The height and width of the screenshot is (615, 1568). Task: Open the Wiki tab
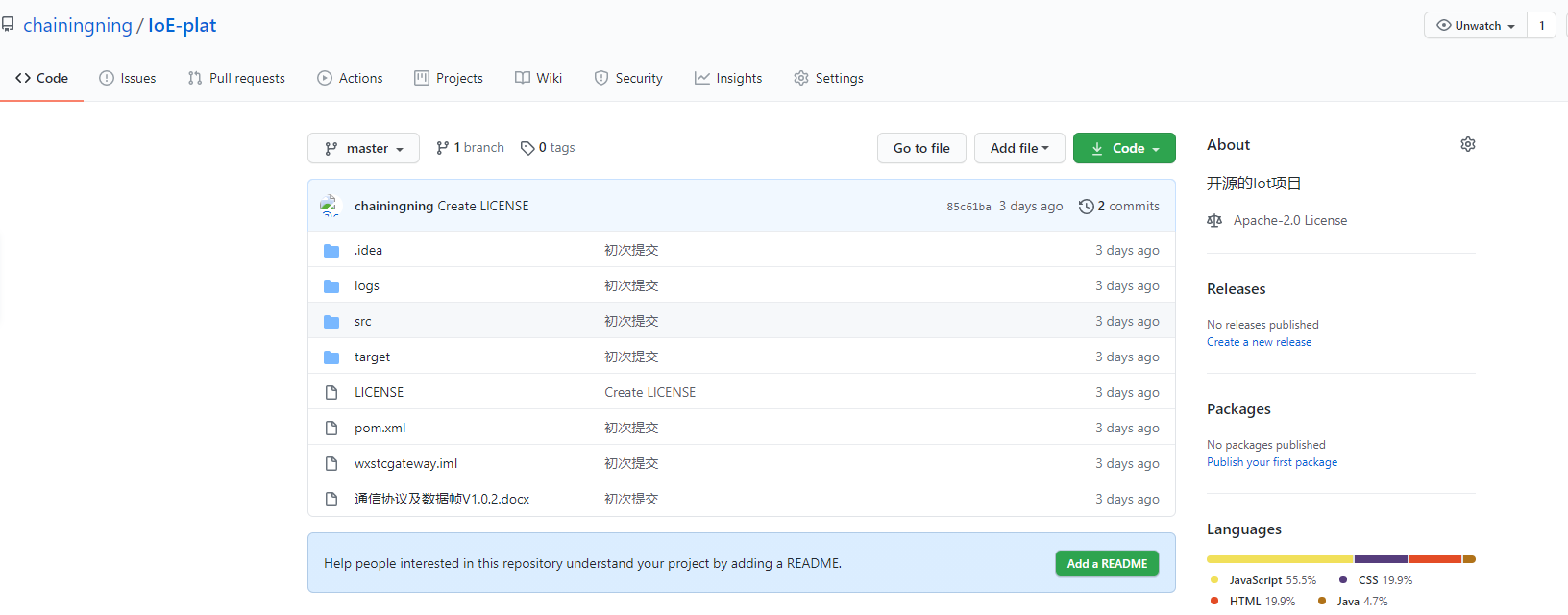click(538, 78)
